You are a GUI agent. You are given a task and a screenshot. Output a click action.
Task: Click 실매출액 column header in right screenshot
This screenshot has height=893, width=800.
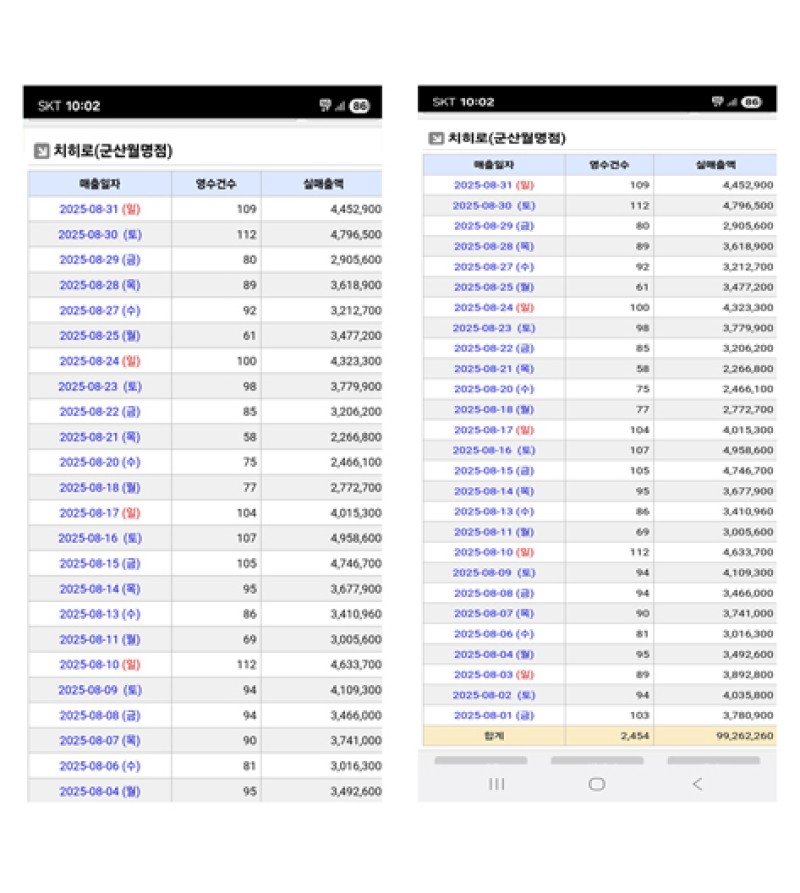point(716,165)
